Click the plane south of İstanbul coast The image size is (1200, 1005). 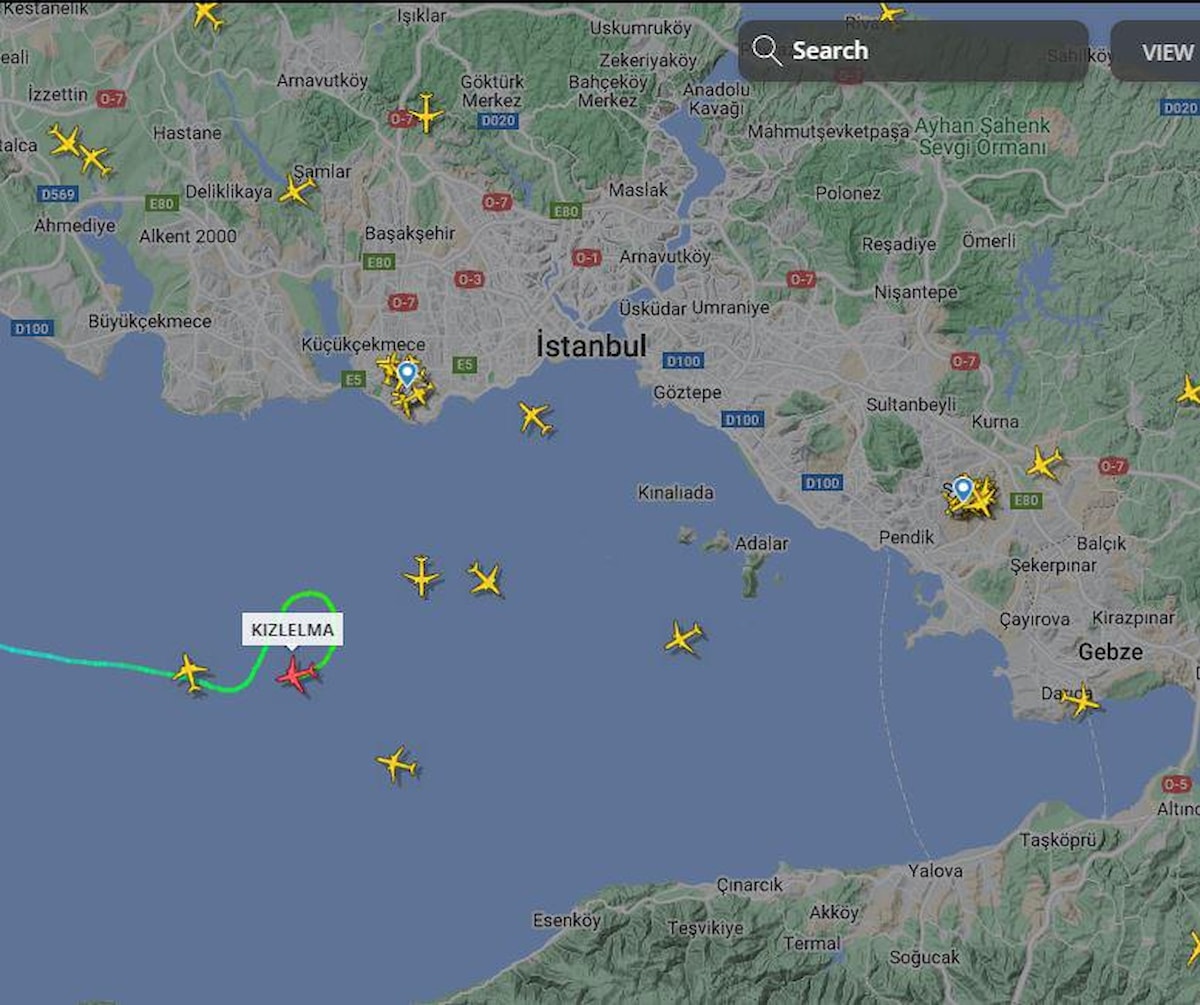coord(535,418)
